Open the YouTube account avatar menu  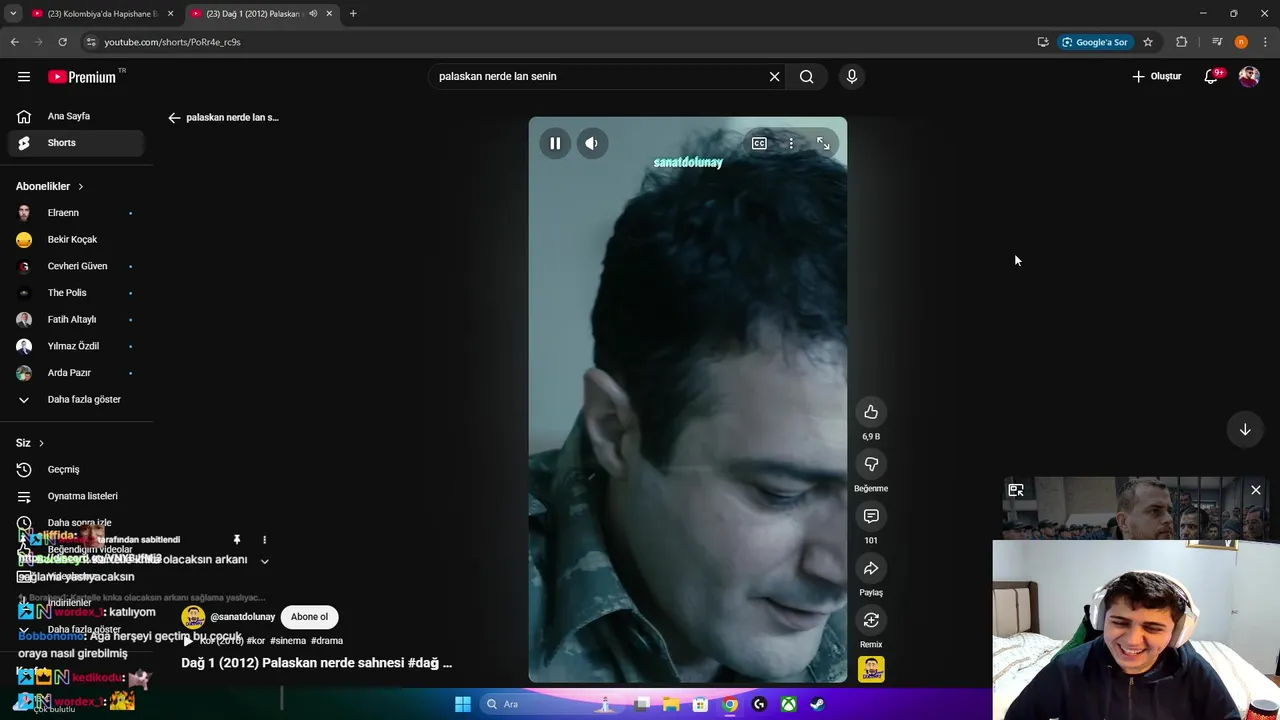tap(1249, 77)
